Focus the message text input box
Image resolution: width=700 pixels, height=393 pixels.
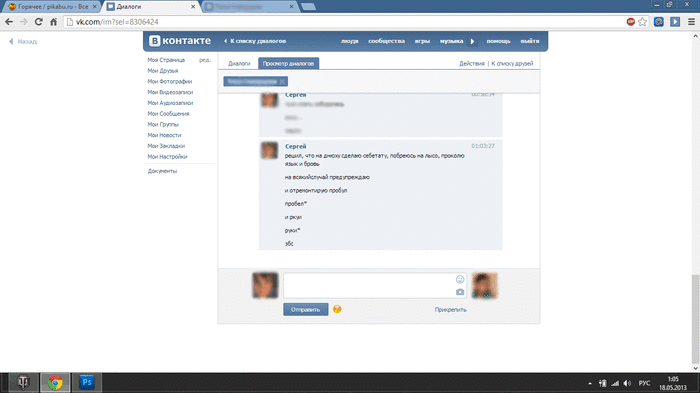point(375,285)
